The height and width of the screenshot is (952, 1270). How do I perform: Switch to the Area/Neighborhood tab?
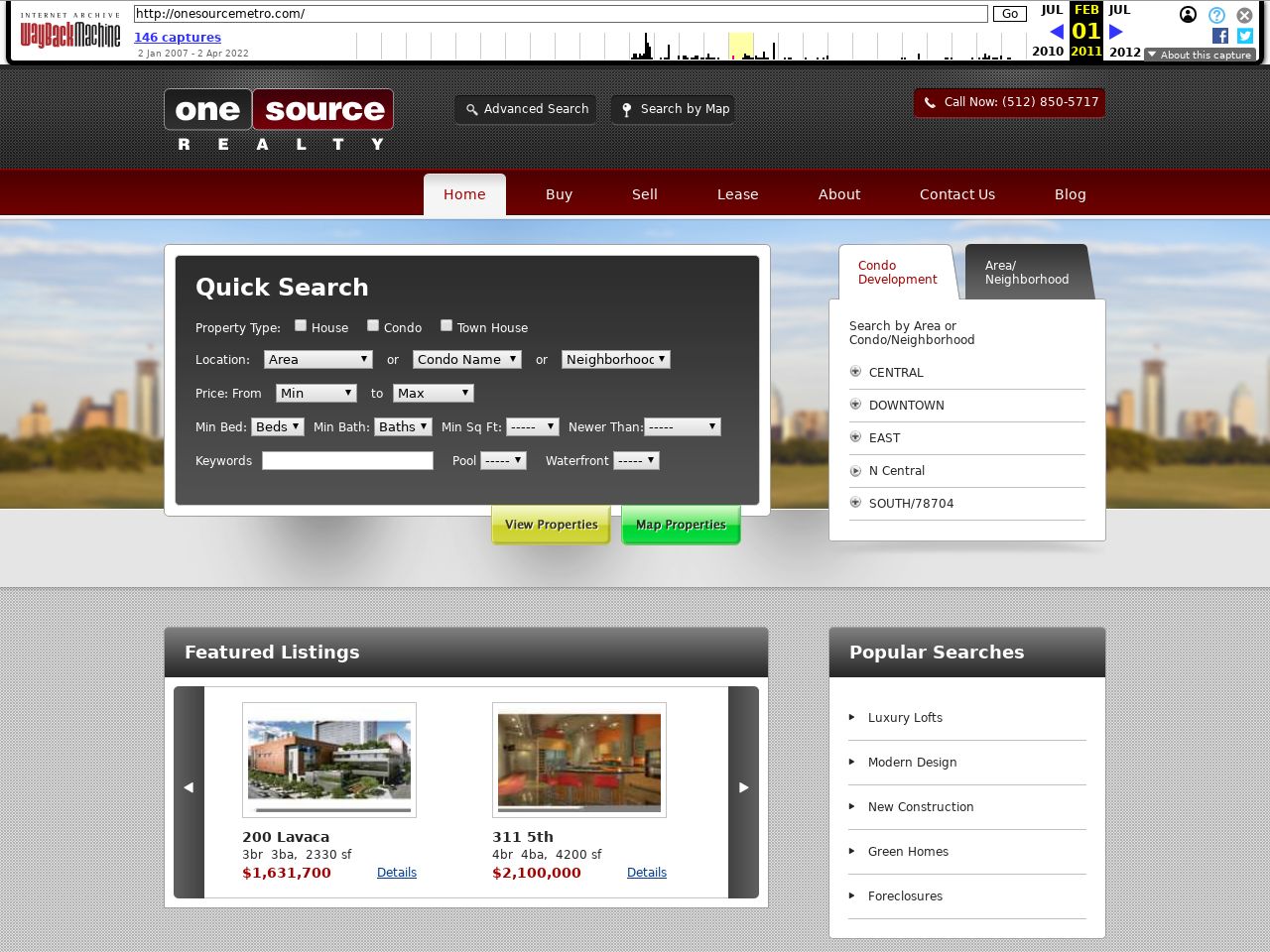coord(1027,273)
